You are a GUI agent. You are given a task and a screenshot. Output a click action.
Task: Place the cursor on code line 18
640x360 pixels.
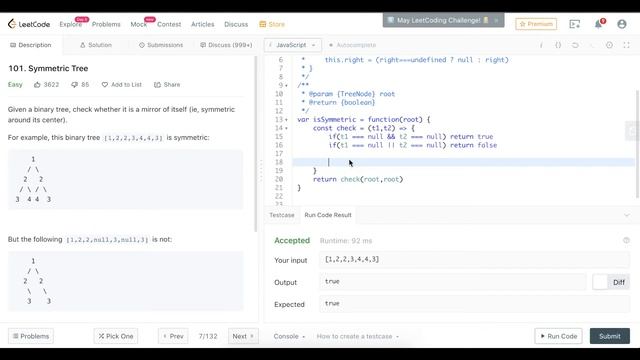(463, 162)
